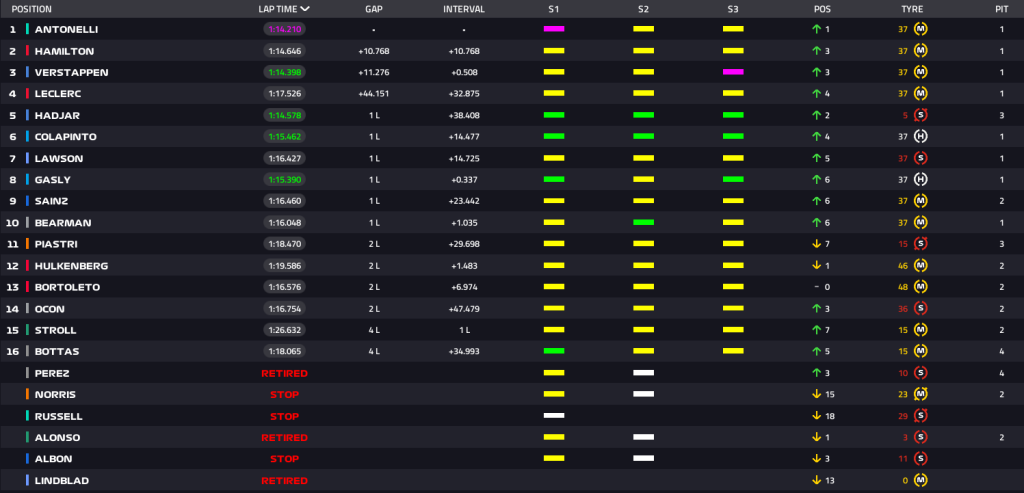Select the VERSTAPPEN driver name

(x=71, y=72)
